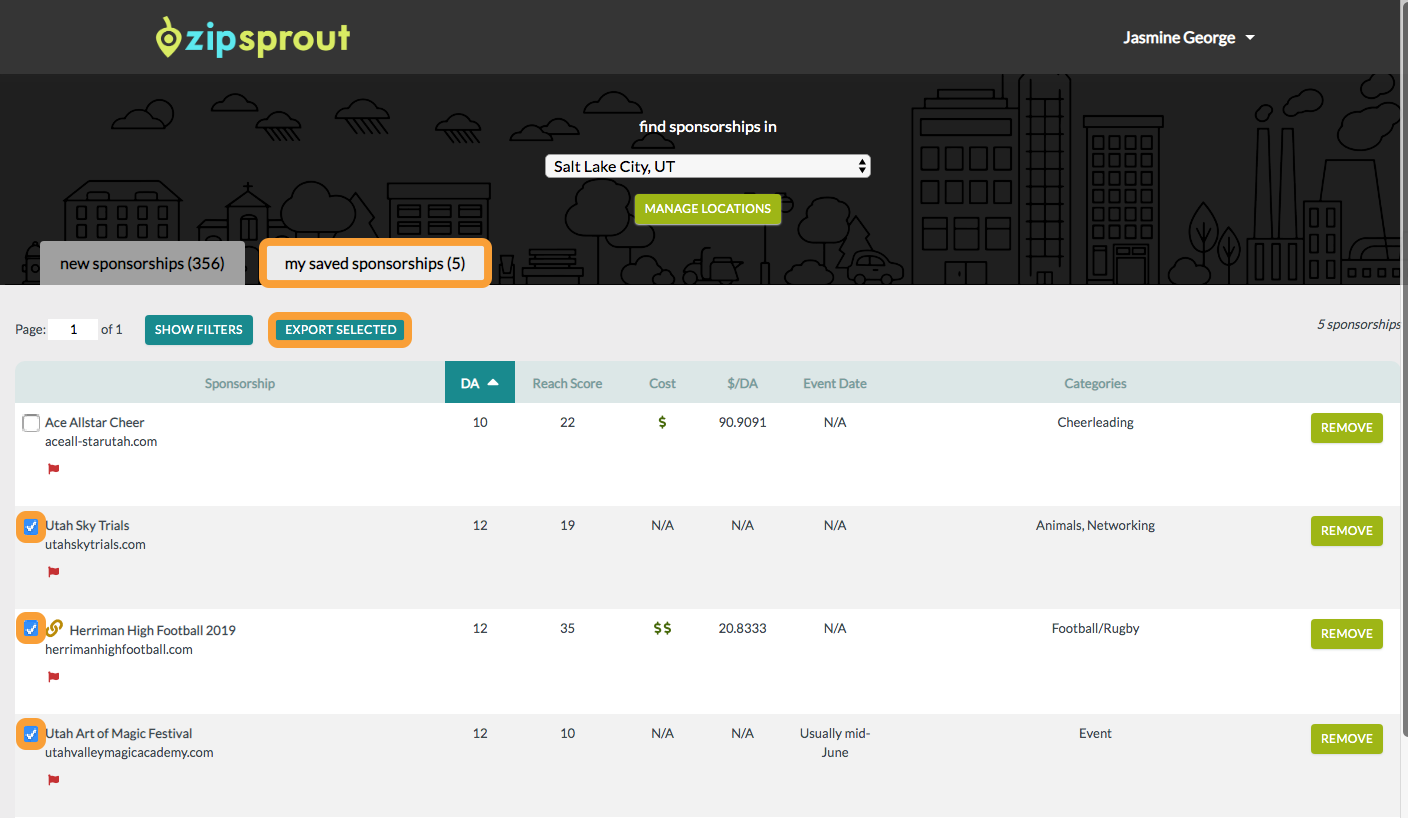Screen dimensions: 1408x818
Task: Remove Utah Art of Magic Festival sponsorship
Action: (1347, 739)
